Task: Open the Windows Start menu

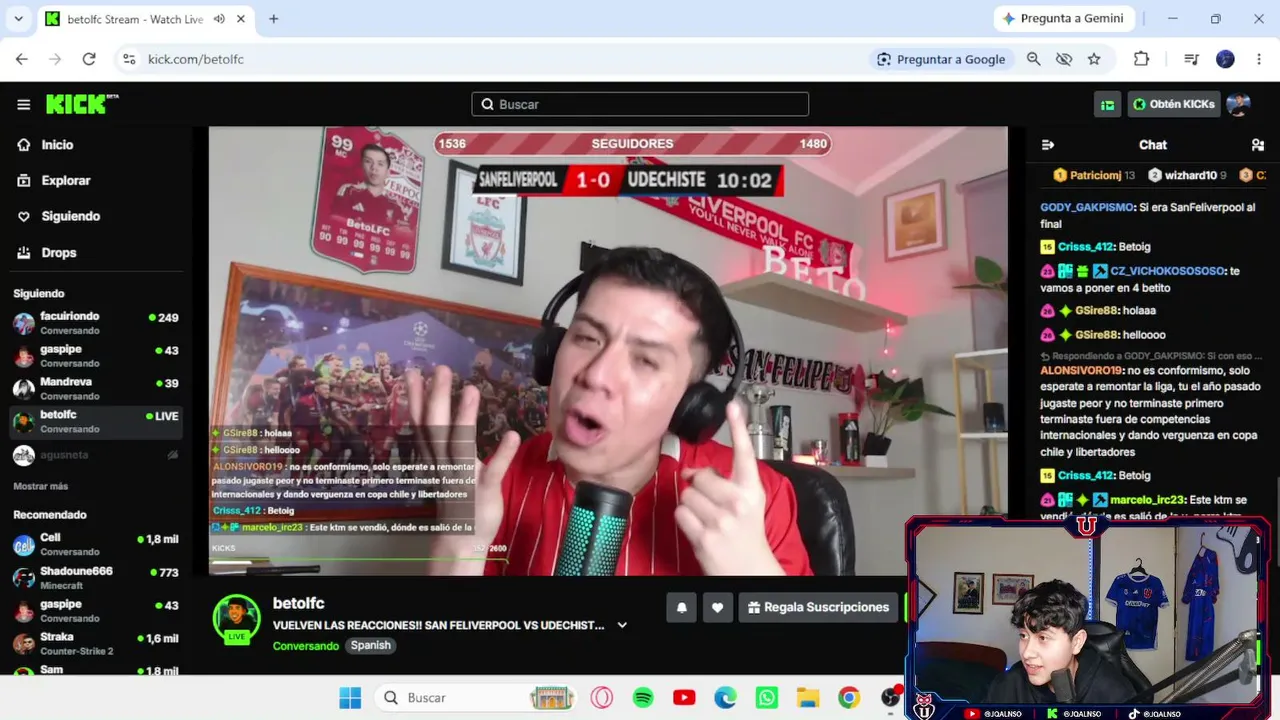Action: pyautogui.click(x=350, y=698)
